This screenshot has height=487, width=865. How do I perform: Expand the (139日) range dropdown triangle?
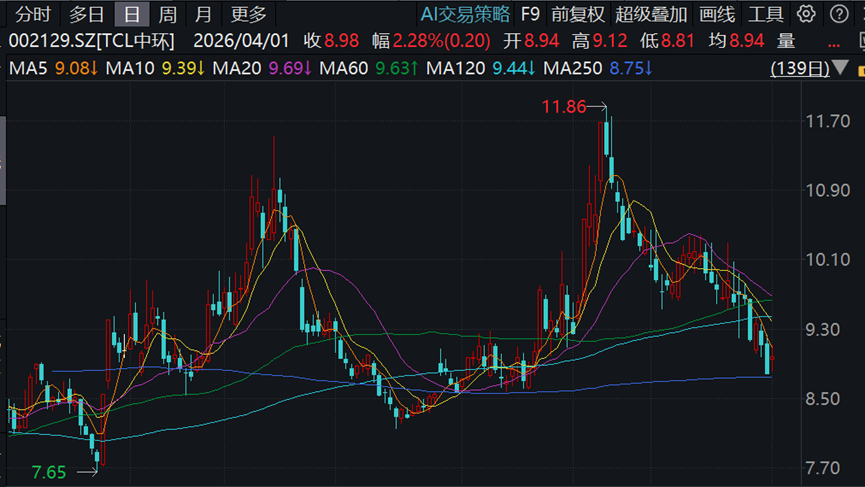click(840, 68)
